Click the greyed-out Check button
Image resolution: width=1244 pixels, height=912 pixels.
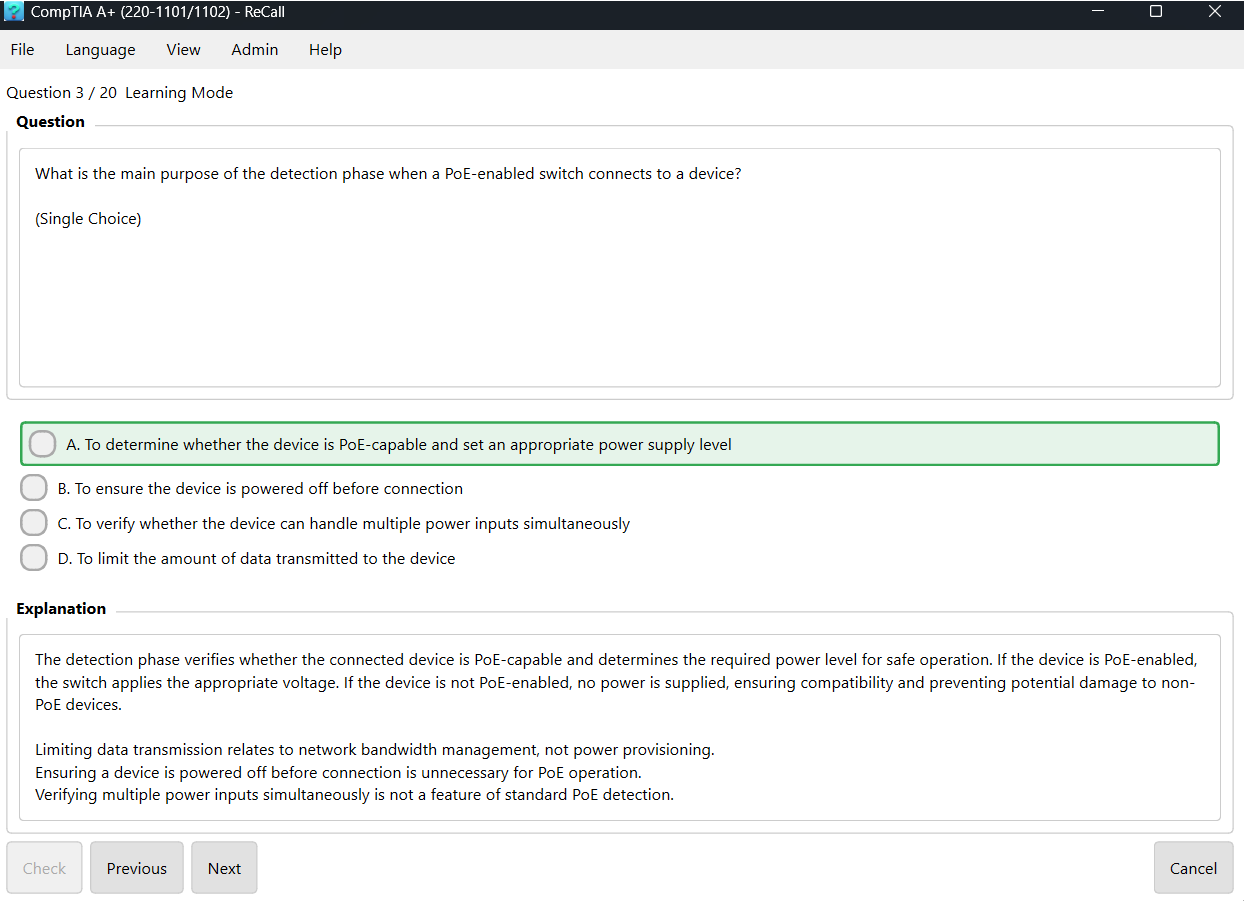pyautogui.click(x=45, y=867)
